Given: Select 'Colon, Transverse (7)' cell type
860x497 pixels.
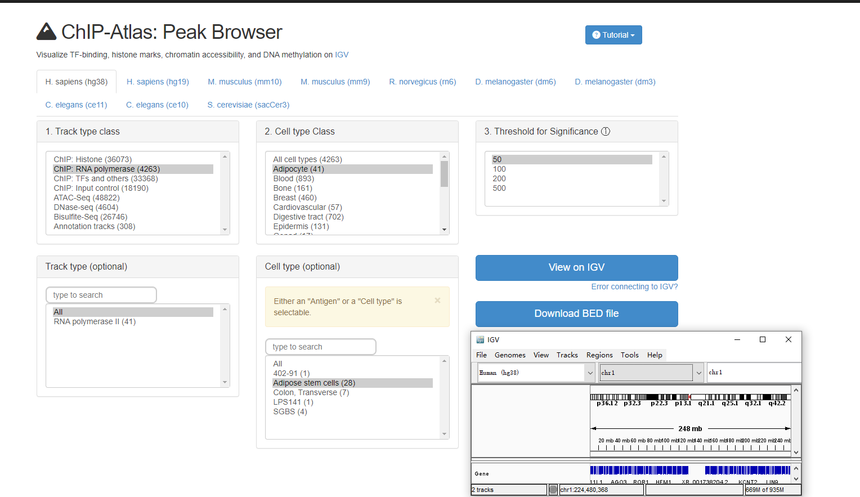Looking at the screenshot, I should pyautogui.click(x=352, y=393).
